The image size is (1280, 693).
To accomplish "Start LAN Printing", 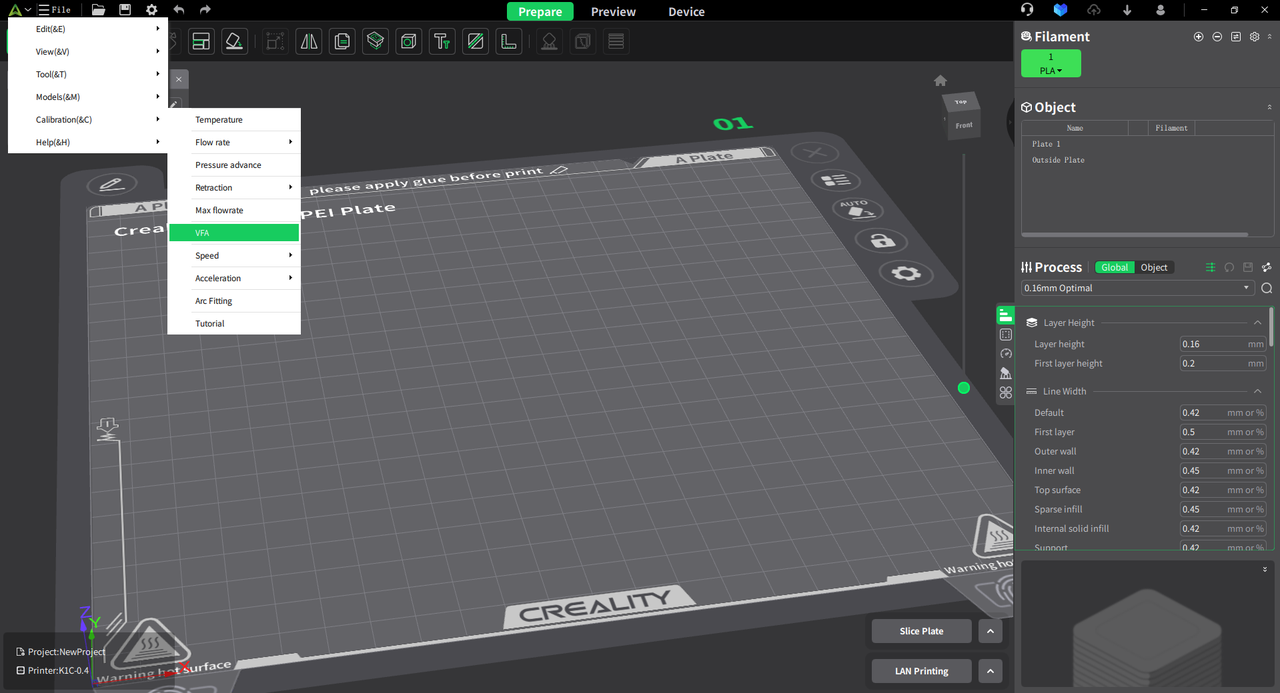I will click(x=920, y=670).
